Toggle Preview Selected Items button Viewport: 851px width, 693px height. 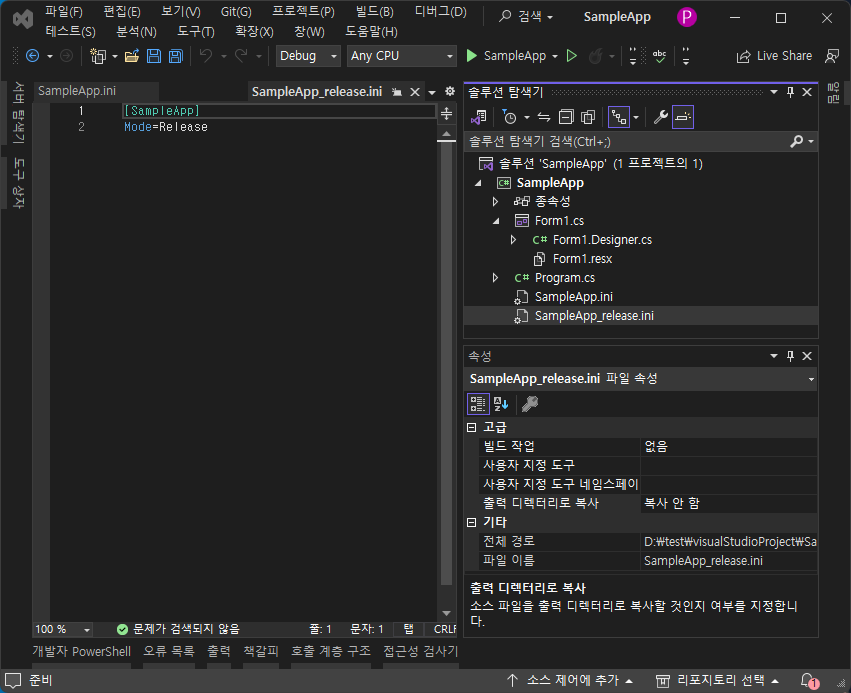pos(683,117)
